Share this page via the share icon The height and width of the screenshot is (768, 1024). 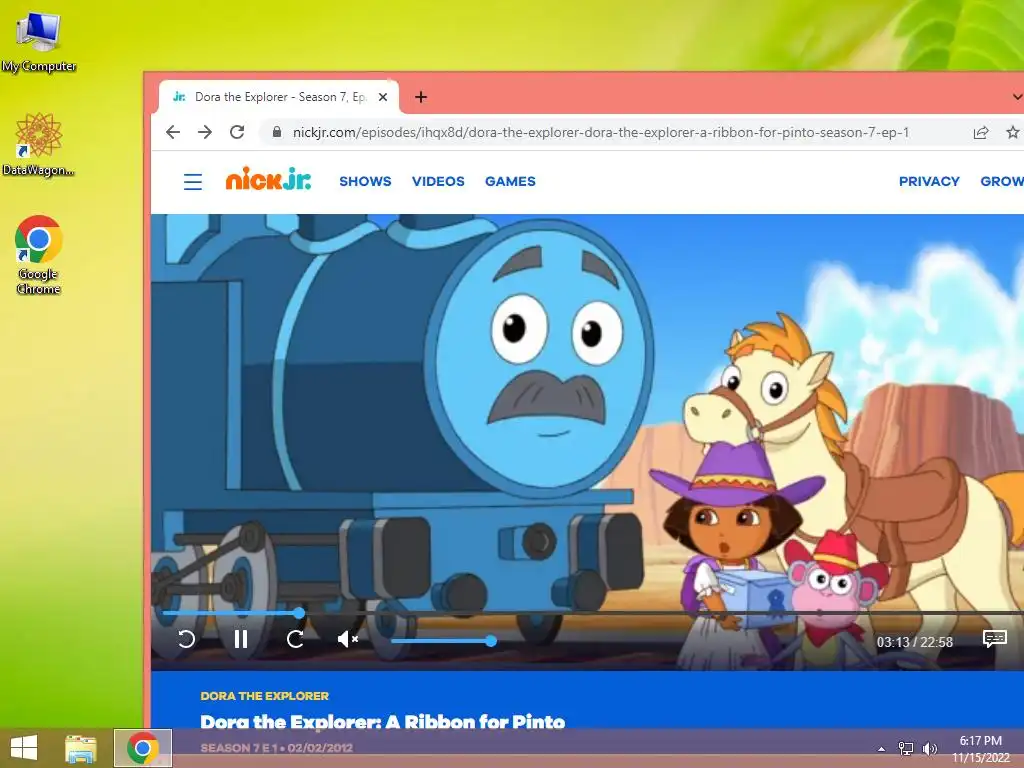980,133
